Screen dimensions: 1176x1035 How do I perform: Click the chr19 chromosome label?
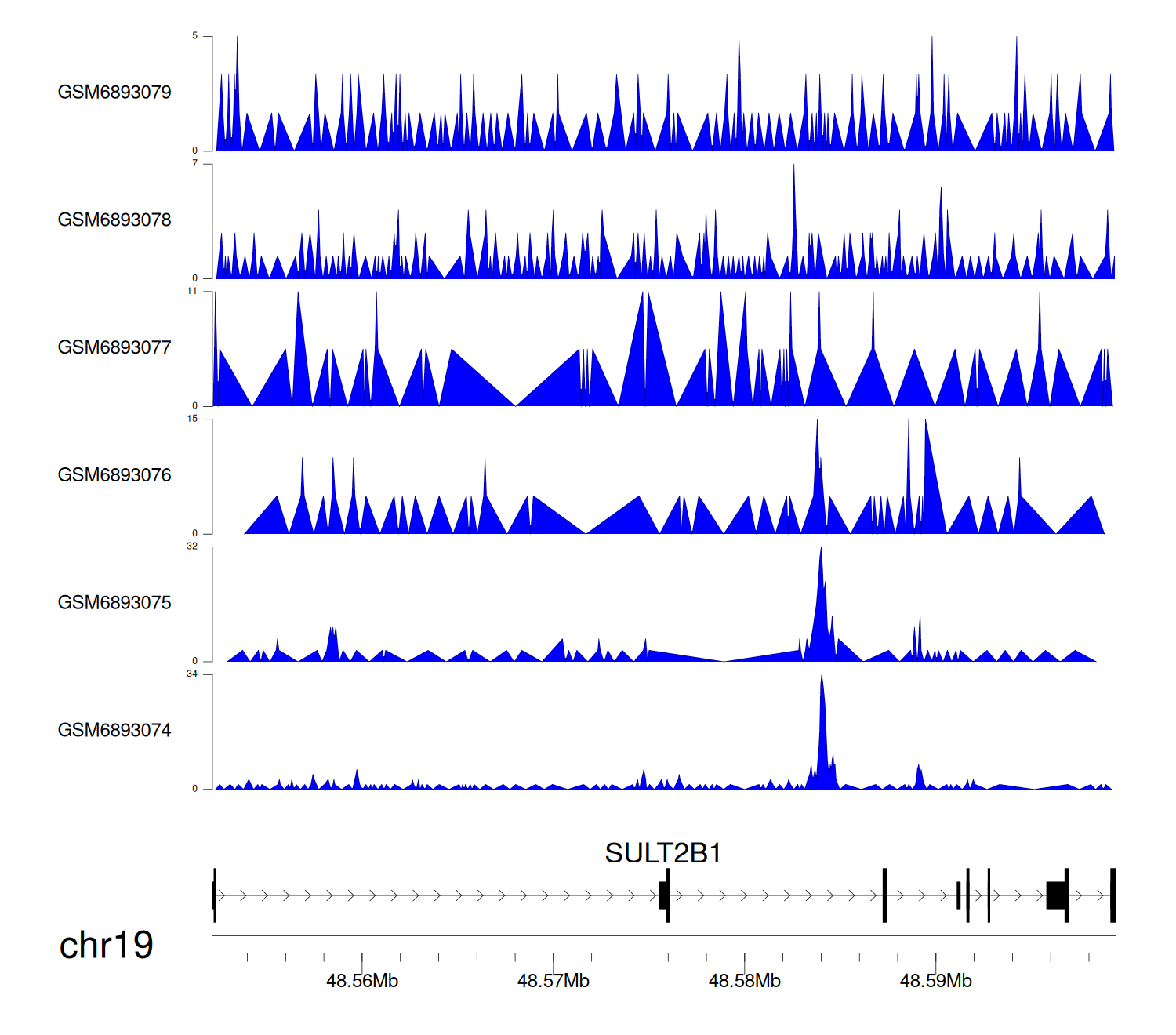click(x=106, y=945)
